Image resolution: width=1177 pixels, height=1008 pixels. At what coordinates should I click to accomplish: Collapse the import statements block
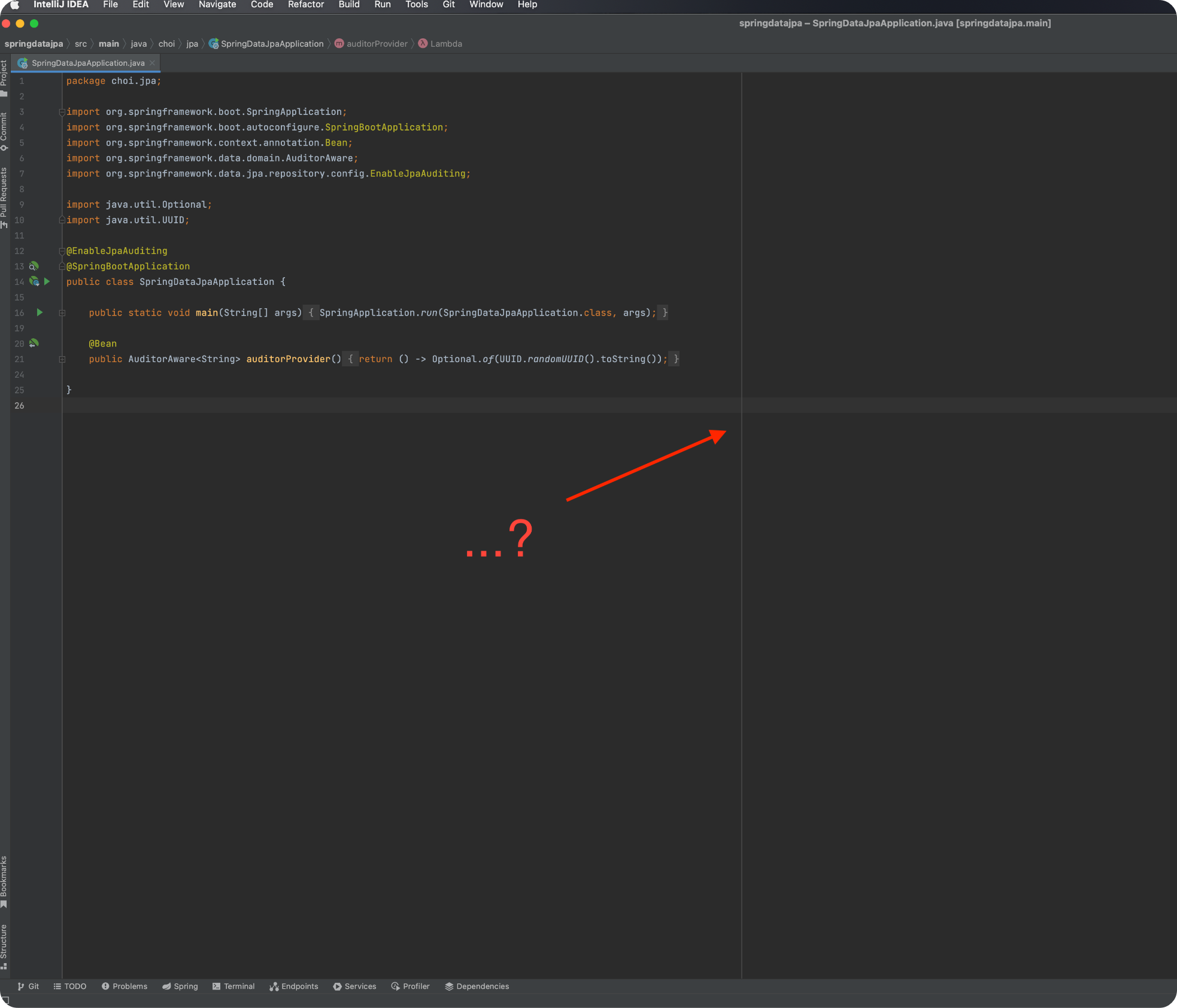pyautogui.click(x=62, y=112)
